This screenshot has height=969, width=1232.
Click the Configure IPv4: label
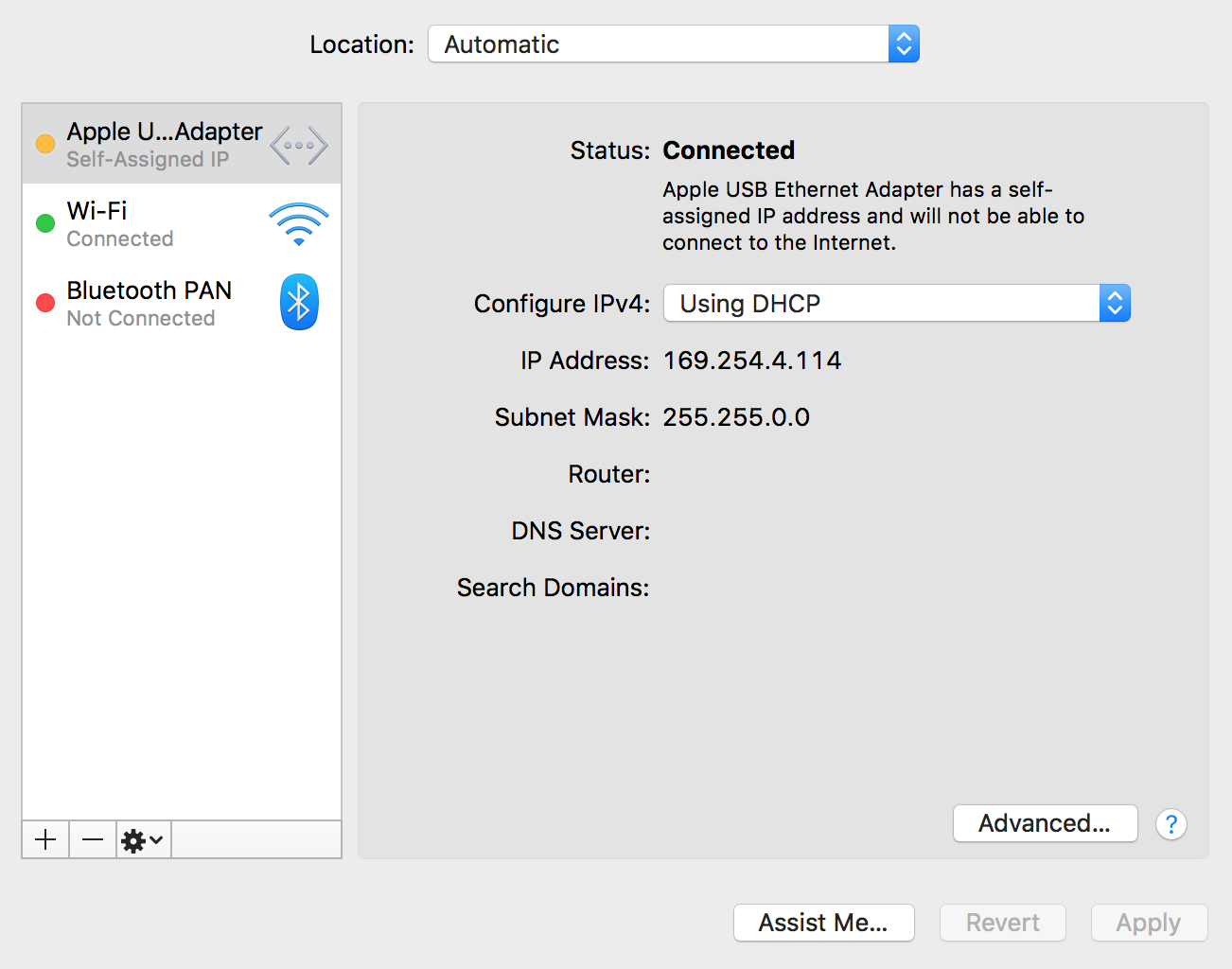(562, 304)
